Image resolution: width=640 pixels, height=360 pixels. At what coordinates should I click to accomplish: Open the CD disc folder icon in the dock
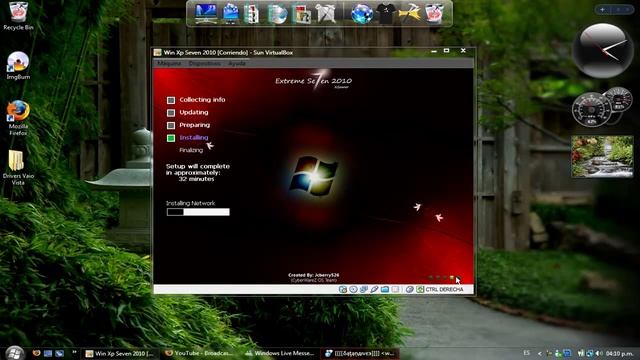coord(277,13)
